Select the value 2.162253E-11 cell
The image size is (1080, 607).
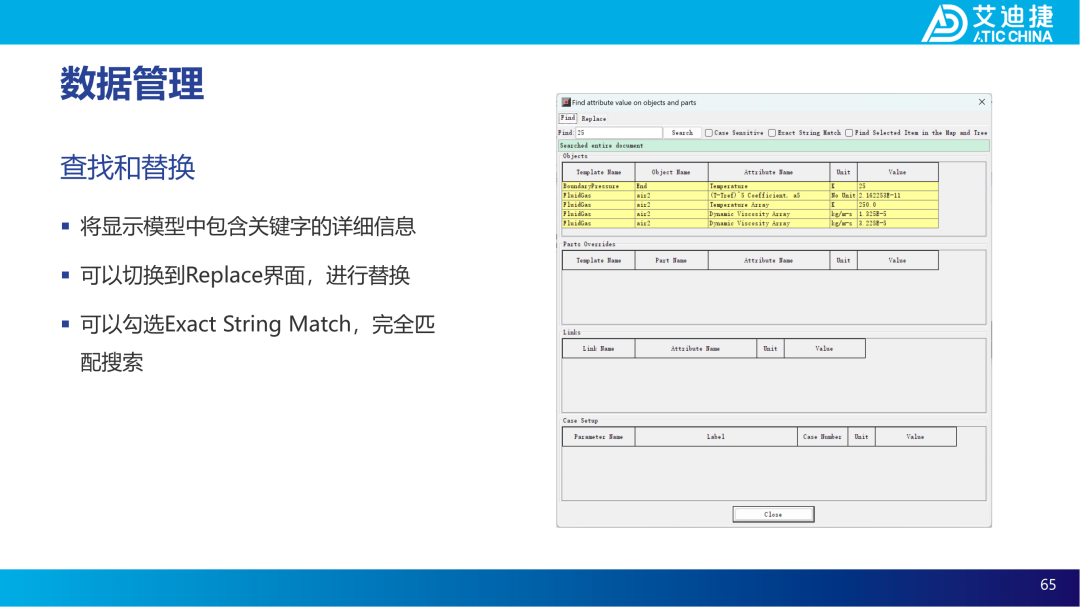coord(897,196)
